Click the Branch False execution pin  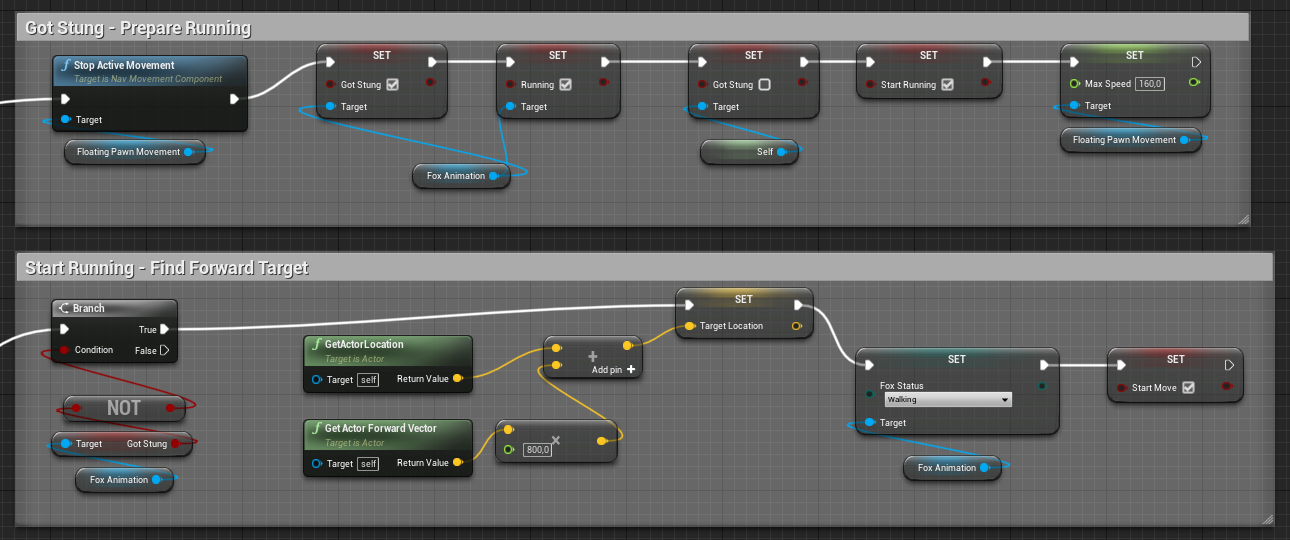[x=164, y=350]
